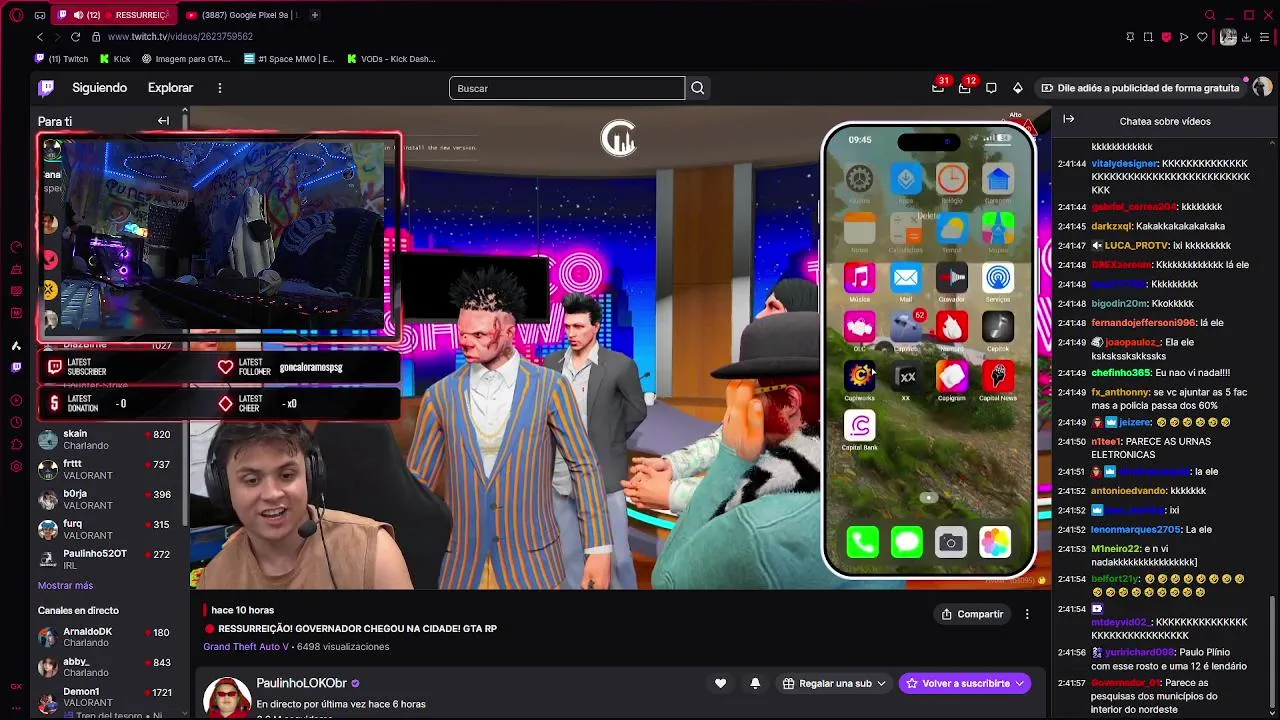
Task: Click the address bar URL
Action: point(180,37)
